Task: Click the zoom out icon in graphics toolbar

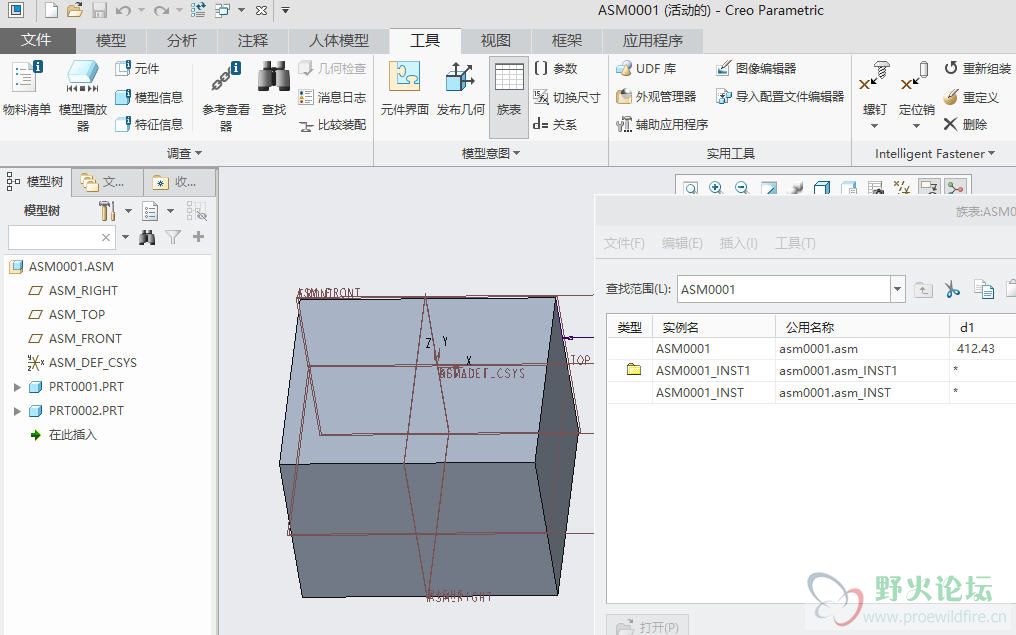Action: [x=742, y=188]
